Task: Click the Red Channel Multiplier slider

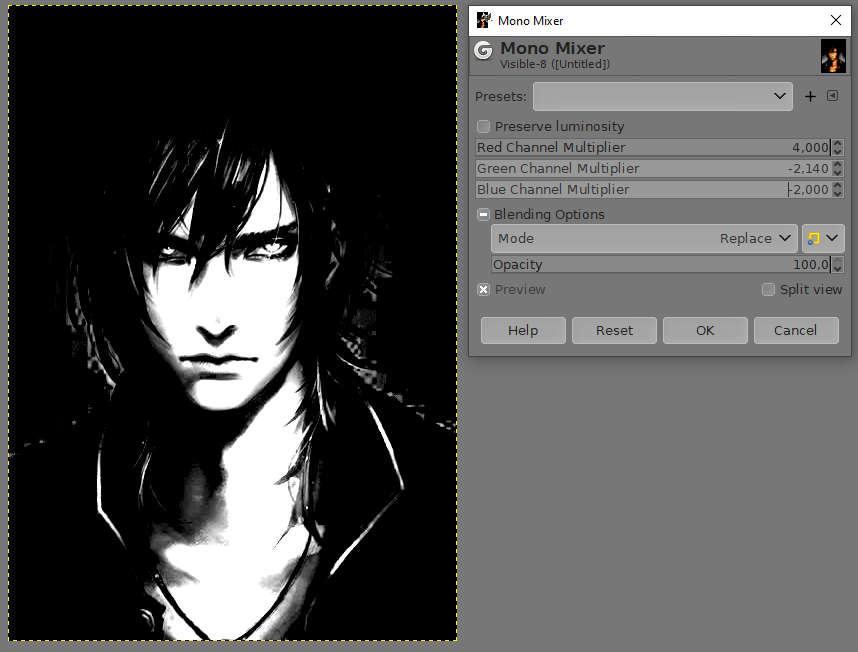Action: coord(652,147)
